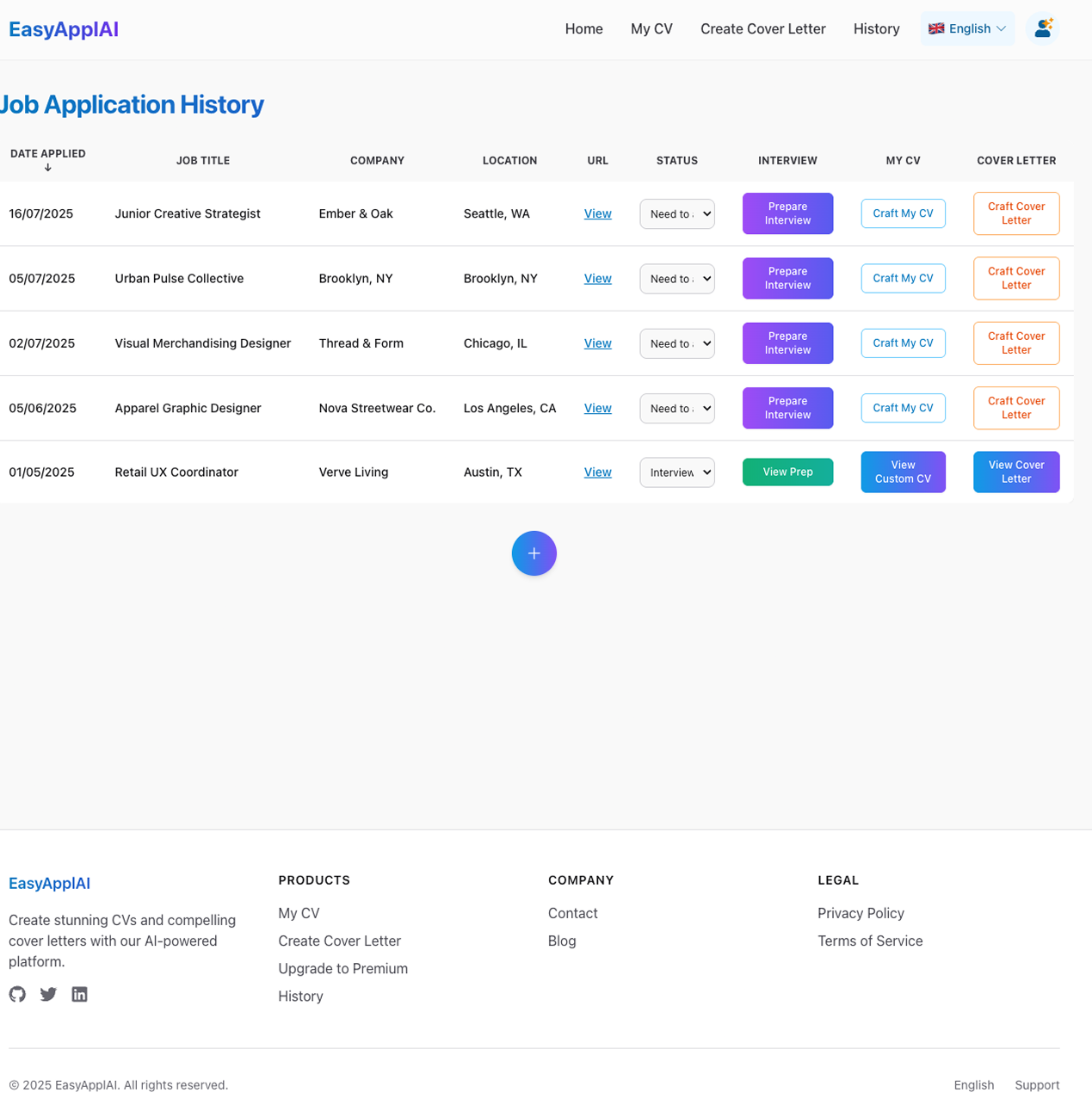Open Create Cover Letter nav item
Screen dimensions: 1092x1117
762,29
